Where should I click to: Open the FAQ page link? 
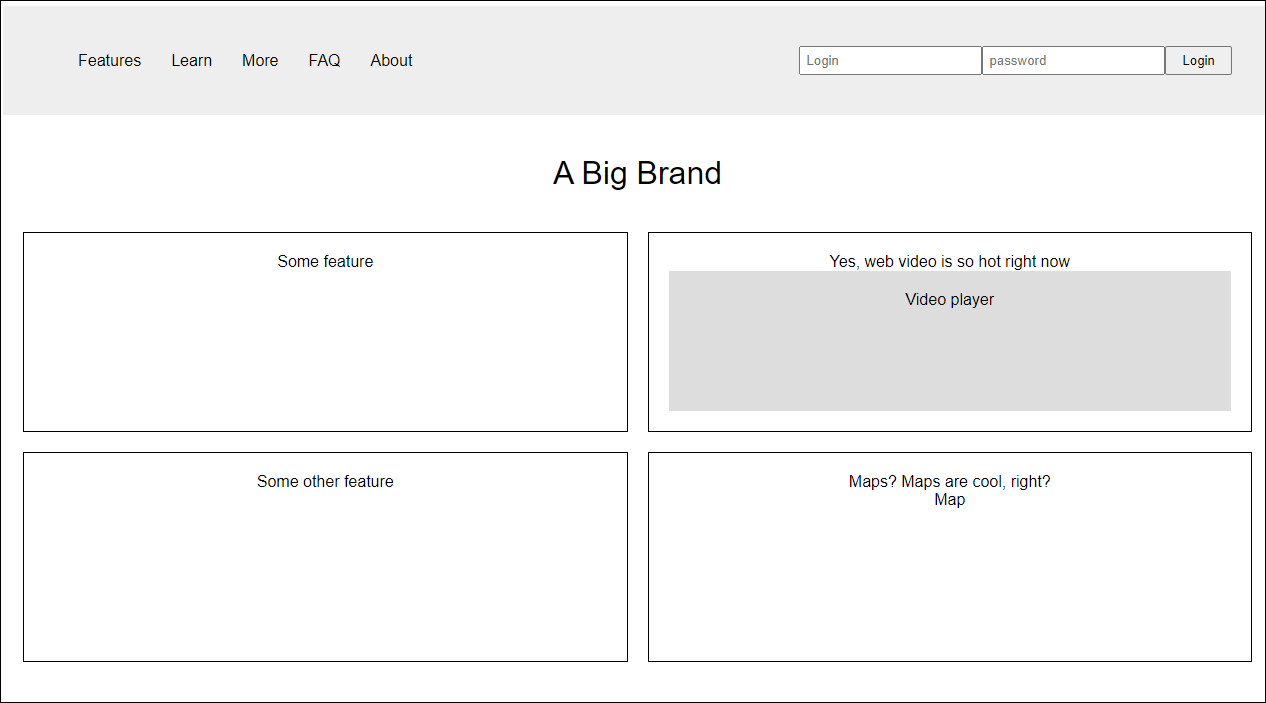(x=324, y=61)
